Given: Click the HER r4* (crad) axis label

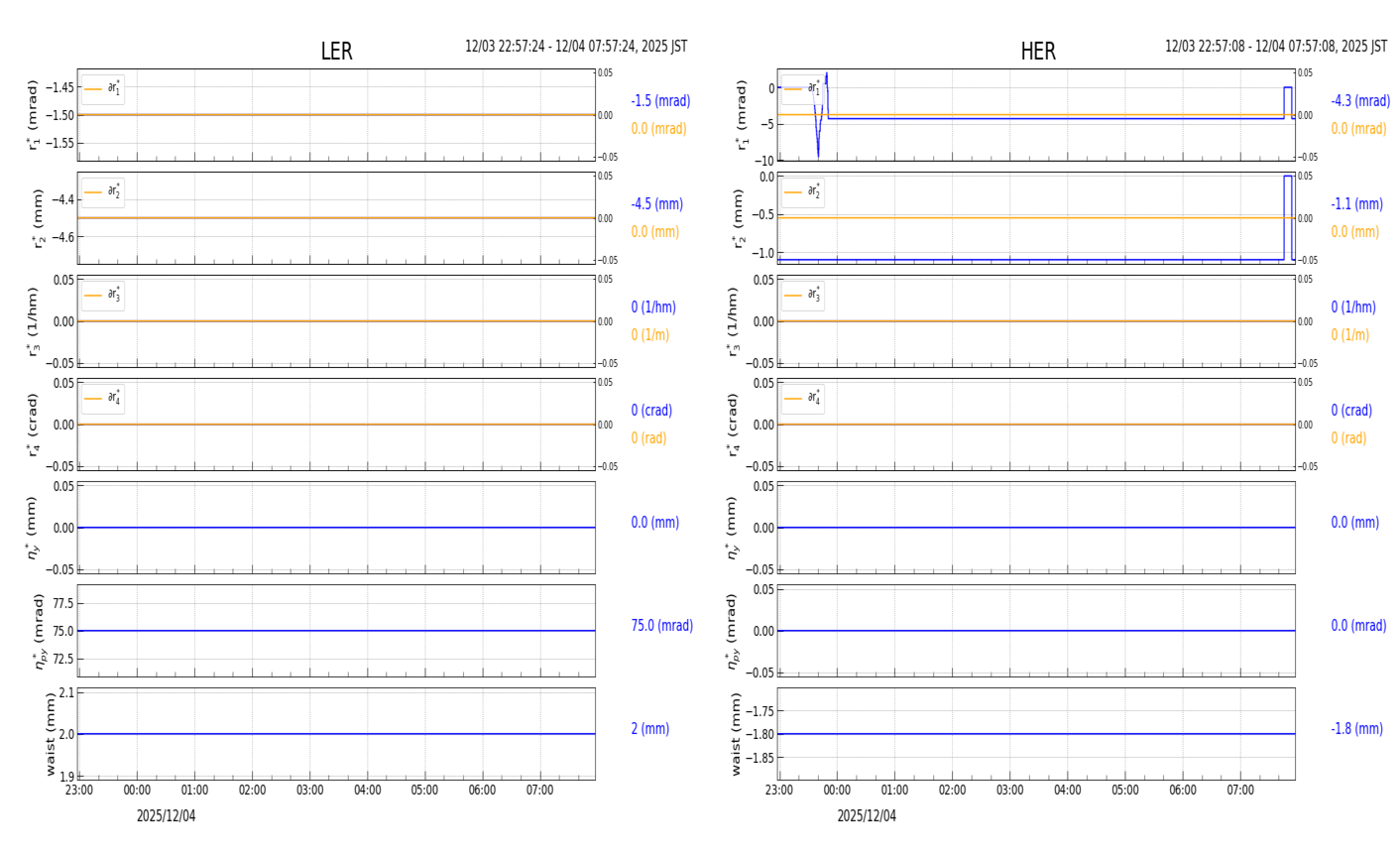Looking at the screenshot, I should pyautogui.click(x=734, y=425).
